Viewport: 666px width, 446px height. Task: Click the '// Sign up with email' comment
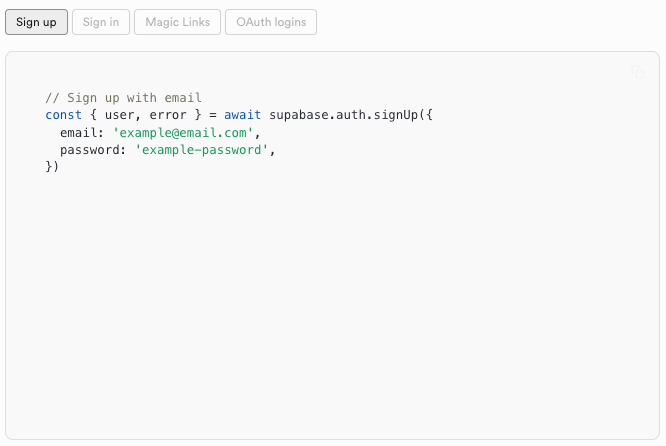(x=124, y=98)
